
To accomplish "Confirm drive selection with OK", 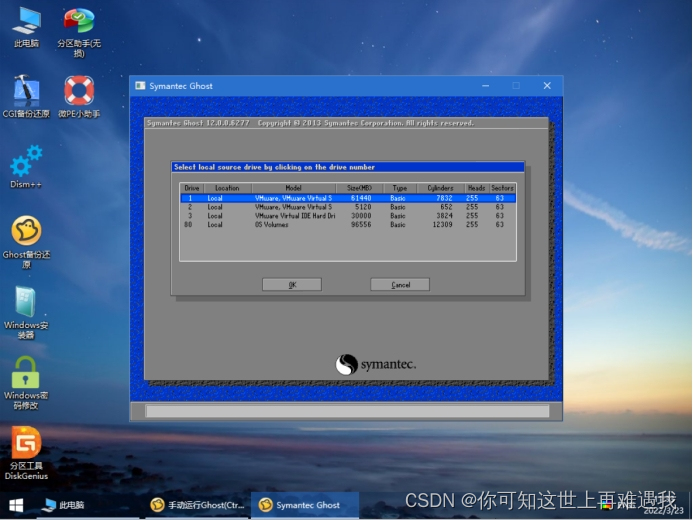I will click(292, 285).
